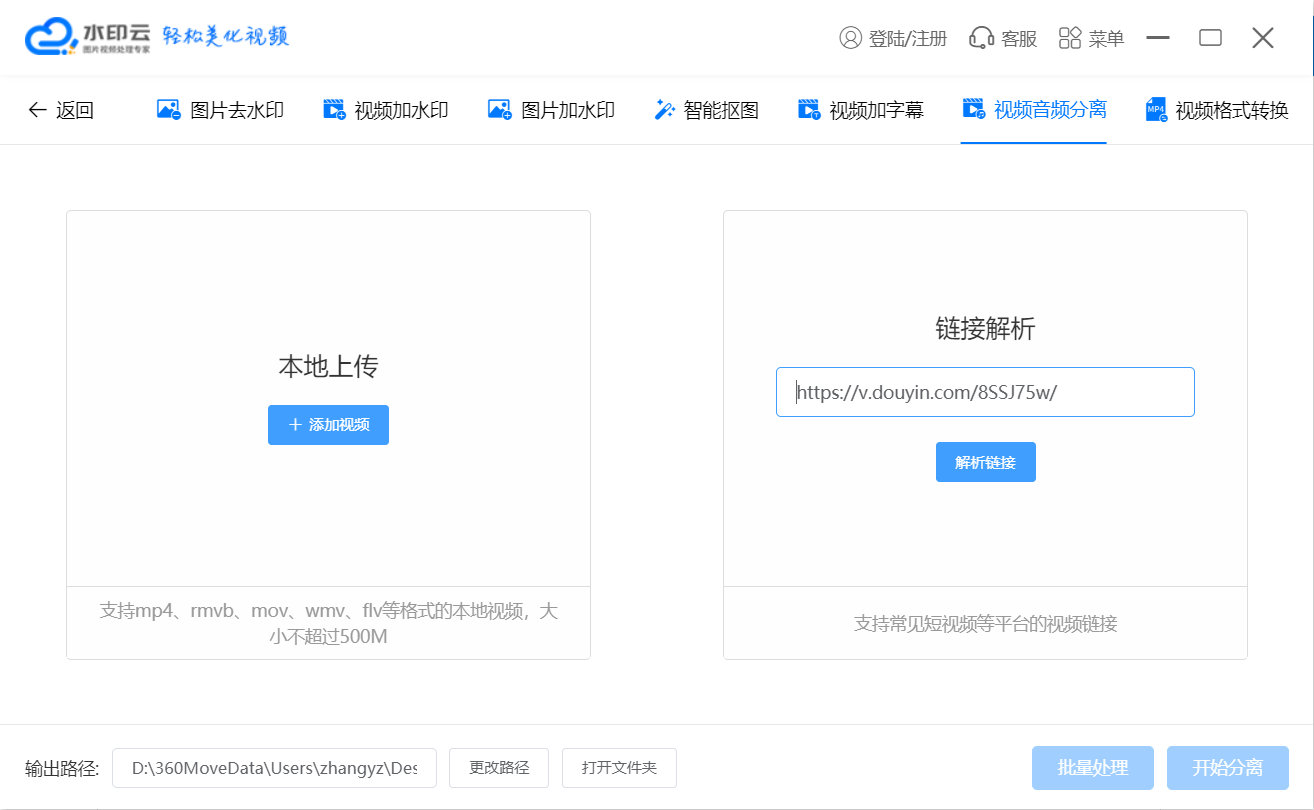This screenshot has height=810, width=1314.
Task: Click the 支持常见短视频等平台 note
Action: (x=985, y=624)
